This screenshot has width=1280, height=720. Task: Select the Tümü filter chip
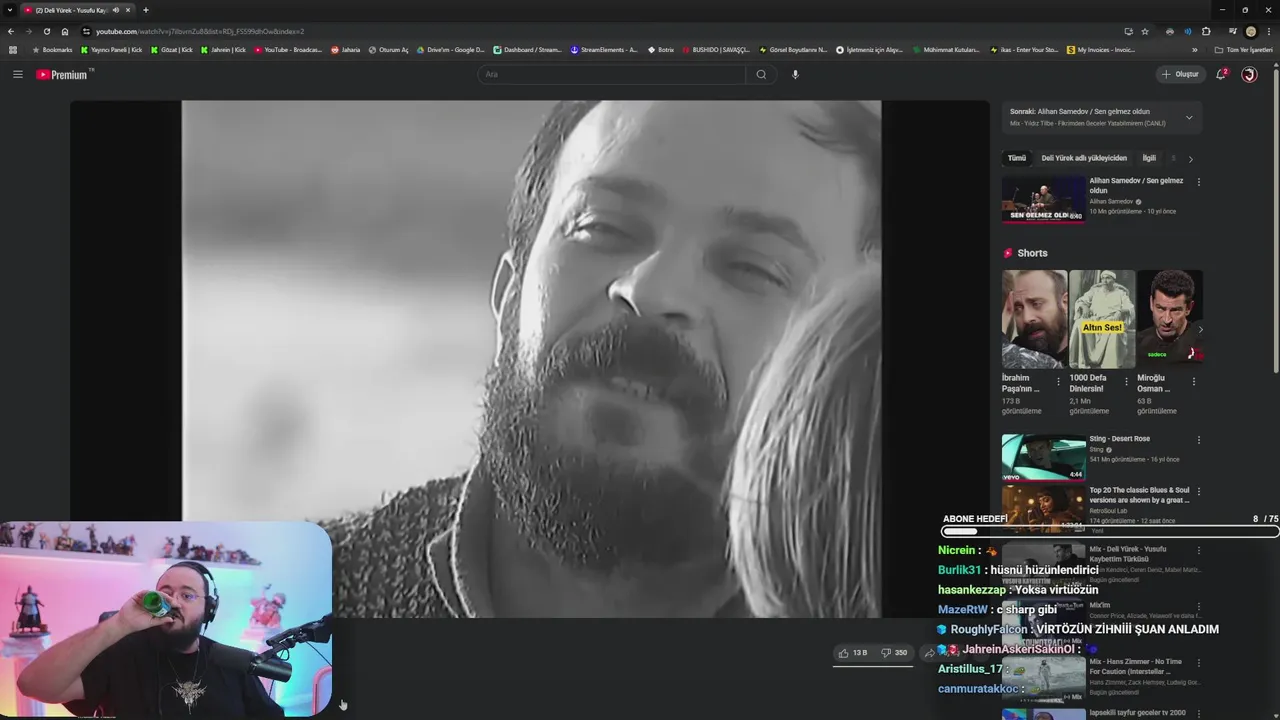(x=1016, y=158)
